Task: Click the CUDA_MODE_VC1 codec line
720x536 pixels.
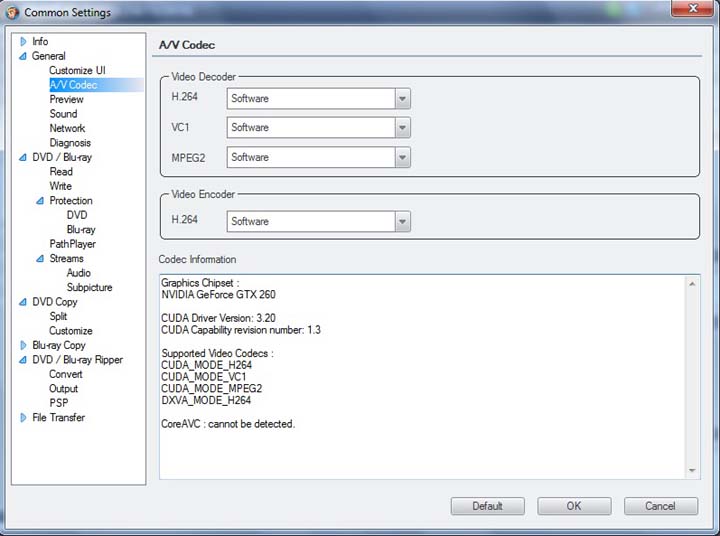Action: coord(203,377)
